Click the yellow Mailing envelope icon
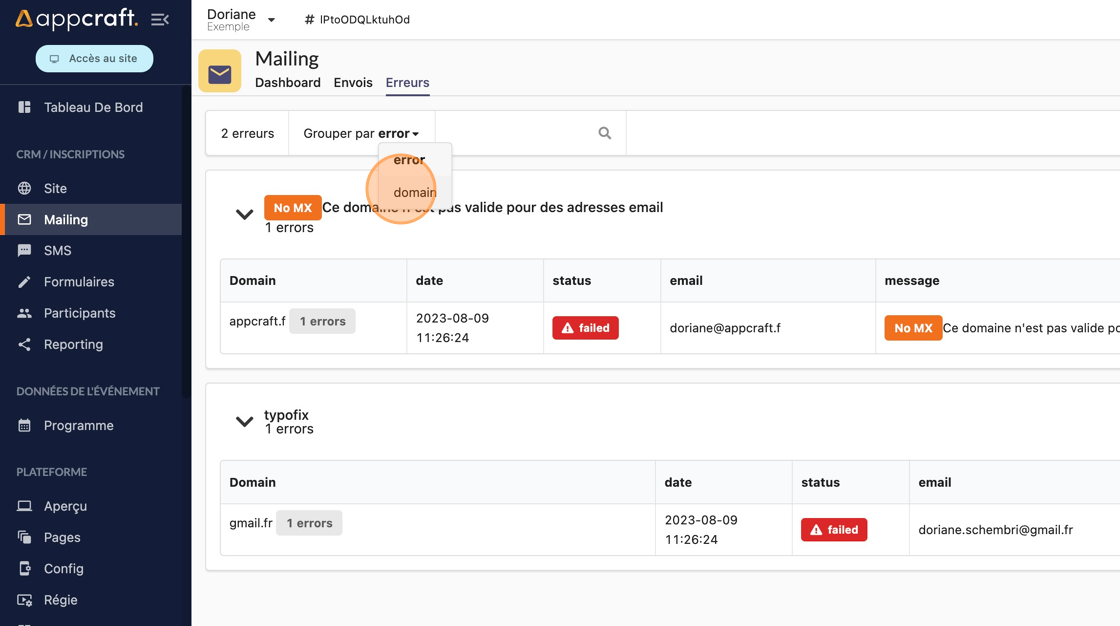1120x626 pixels. 220,72
